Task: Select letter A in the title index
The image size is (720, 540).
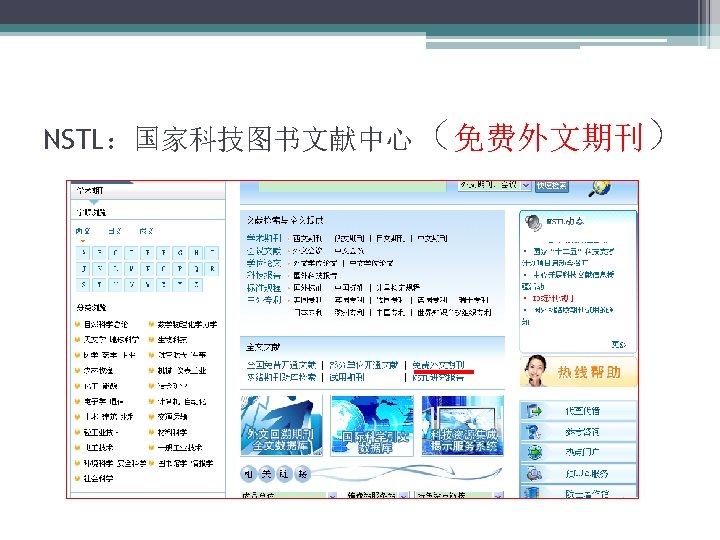Action: pyautogui.click(x=83, y=253)
